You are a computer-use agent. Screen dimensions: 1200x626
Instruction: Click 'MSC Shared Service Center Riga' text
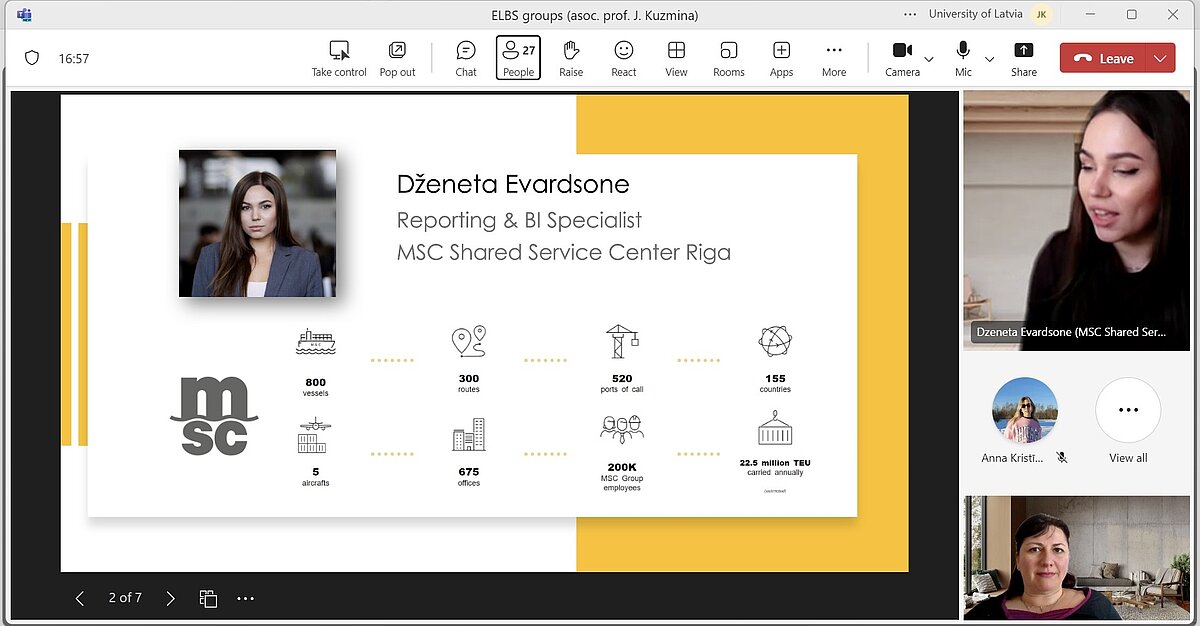(x=564, y=252)
